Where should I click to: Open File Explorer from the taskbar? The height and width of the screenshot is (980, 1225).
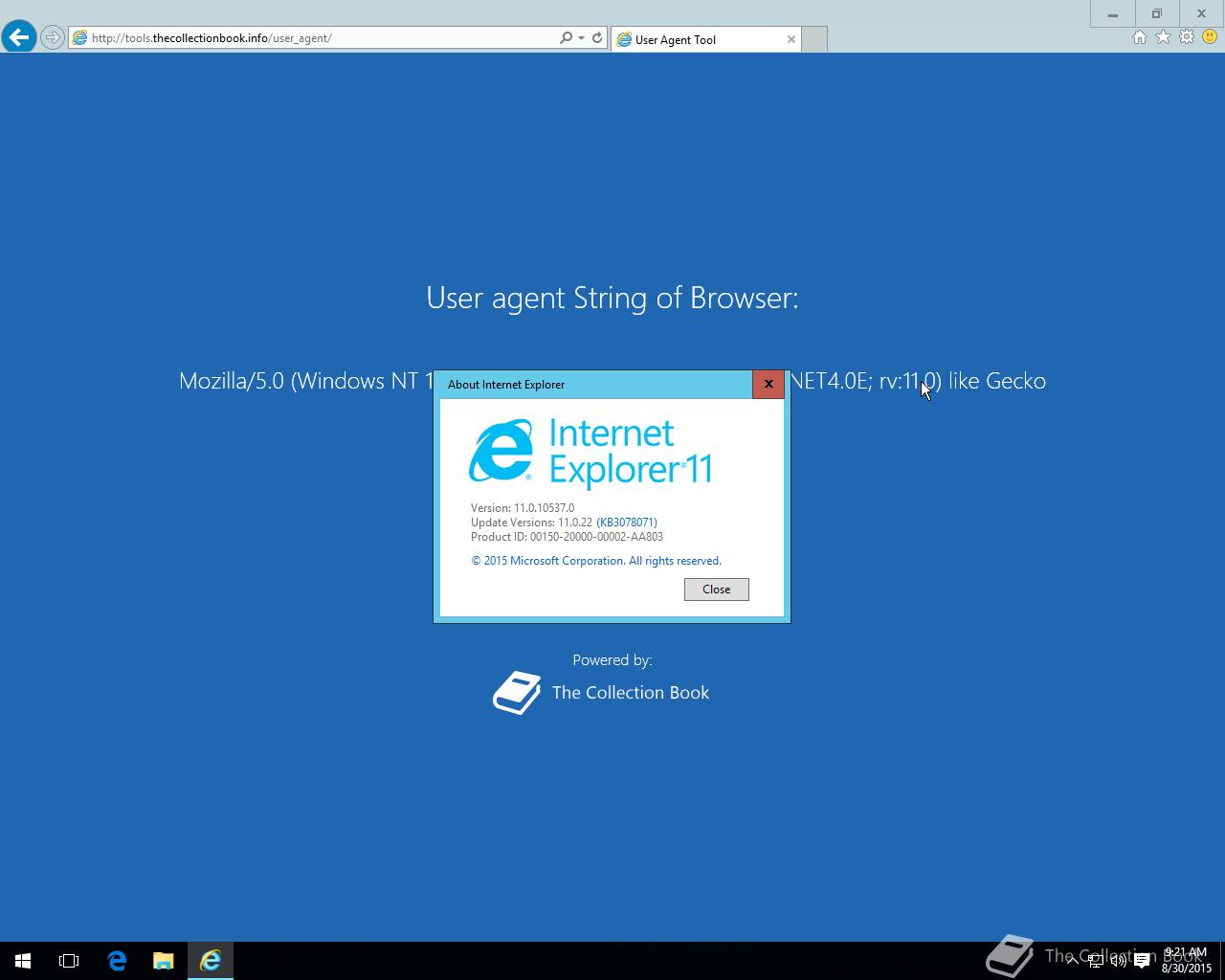click(164, 961)
